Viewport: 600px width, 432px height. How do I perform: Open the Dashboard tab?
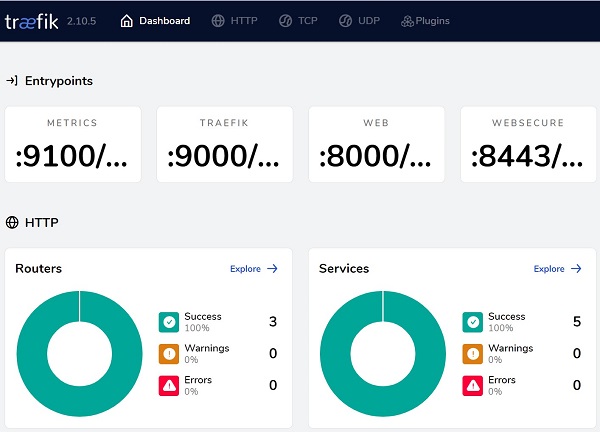pyautogui.click(x=155, y=21)
